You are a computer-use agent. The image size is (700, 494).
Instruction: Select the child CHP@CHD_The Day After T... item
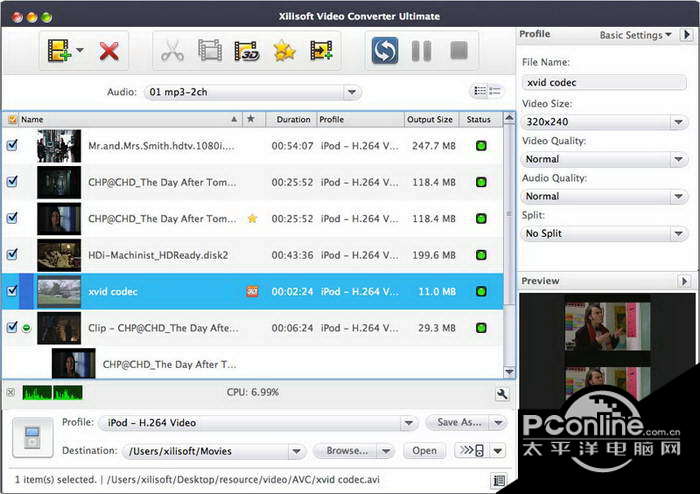click(x=170, y=365)
